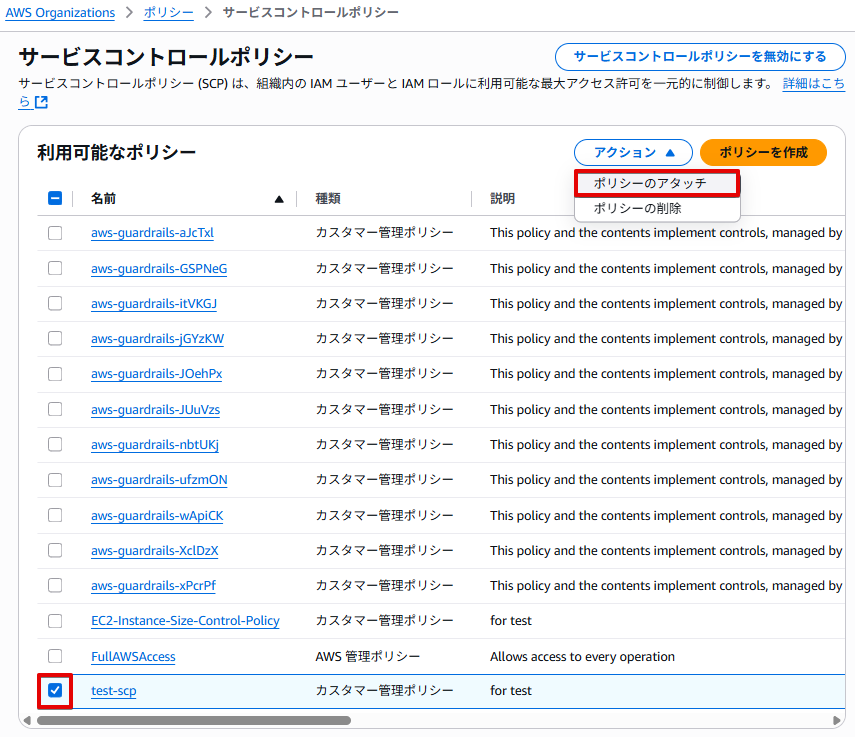Click the 種類 column header
This screenshot has width=855, height=737.
pos(328,198)
